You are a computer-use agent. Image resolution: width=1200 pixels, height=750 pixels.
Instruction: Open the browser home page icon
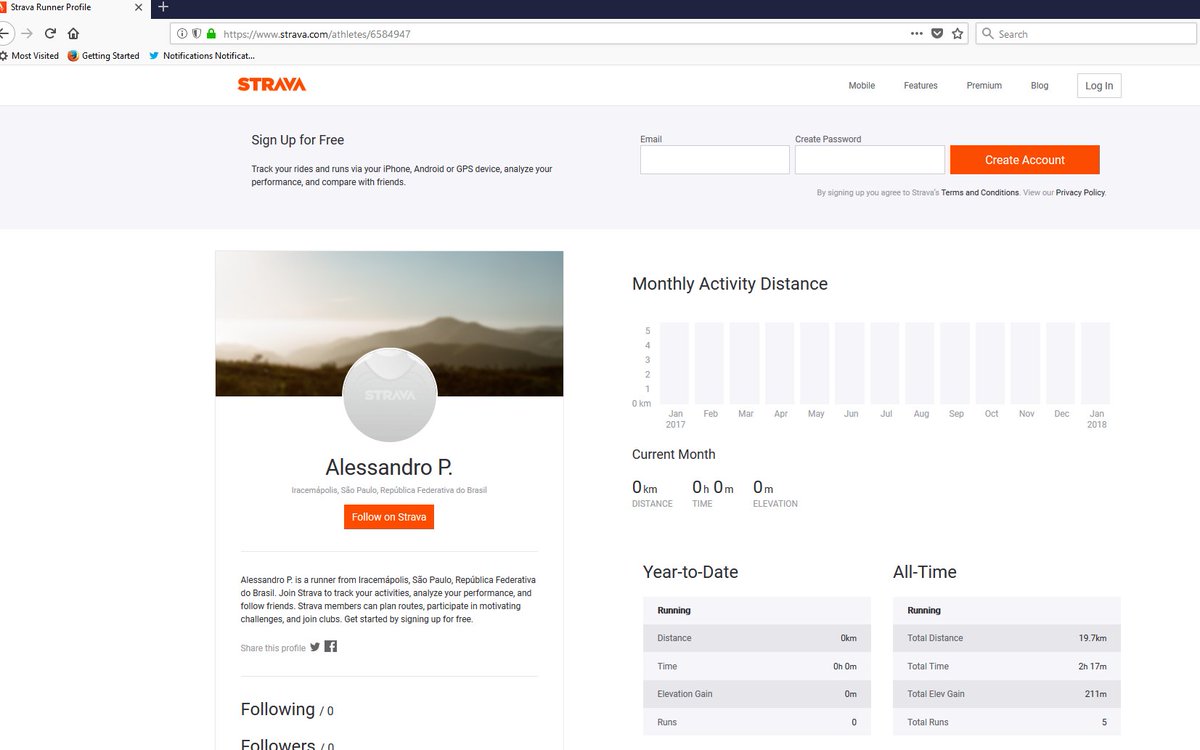[73, 33]
